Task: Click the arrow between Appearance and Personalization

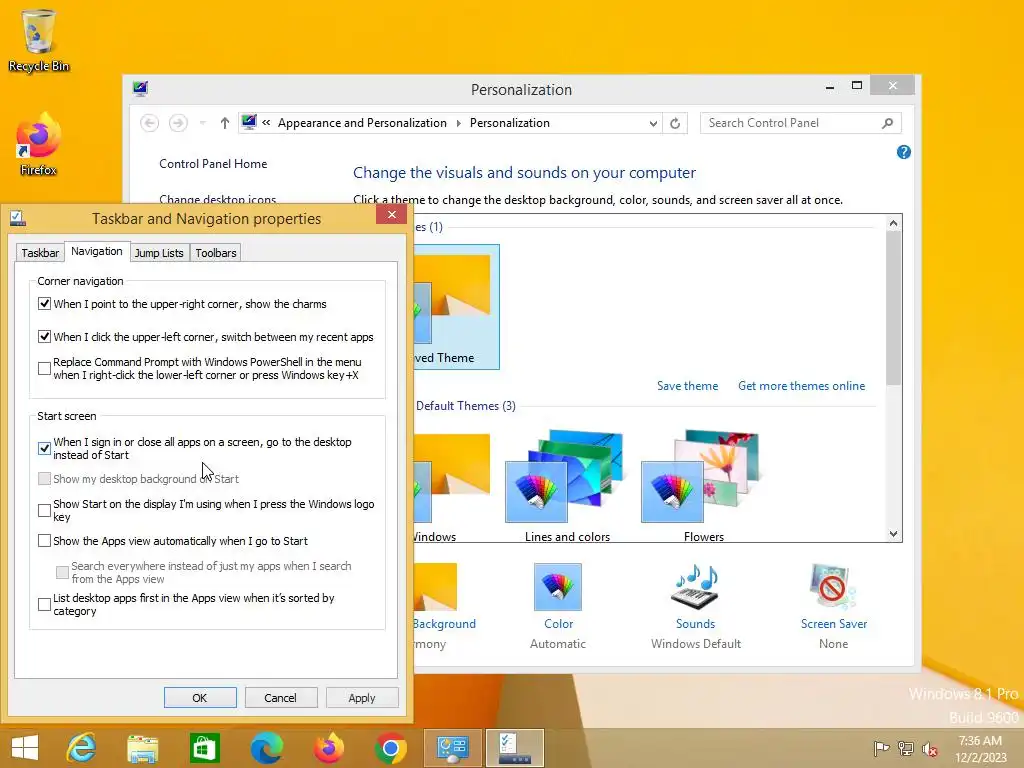Action: 458,123
